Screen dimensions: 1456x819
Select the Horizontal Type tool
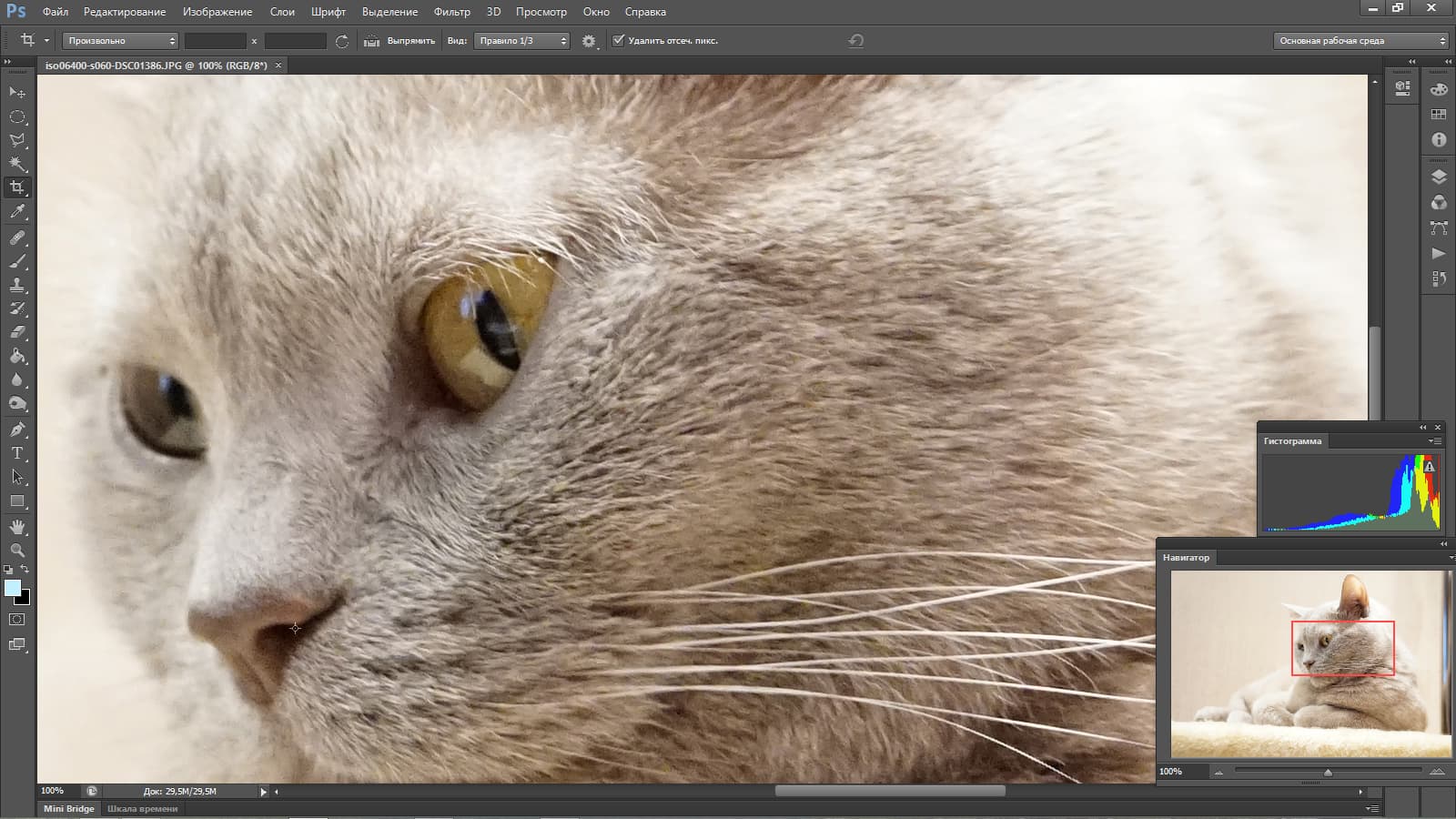[x=17, y=453]
